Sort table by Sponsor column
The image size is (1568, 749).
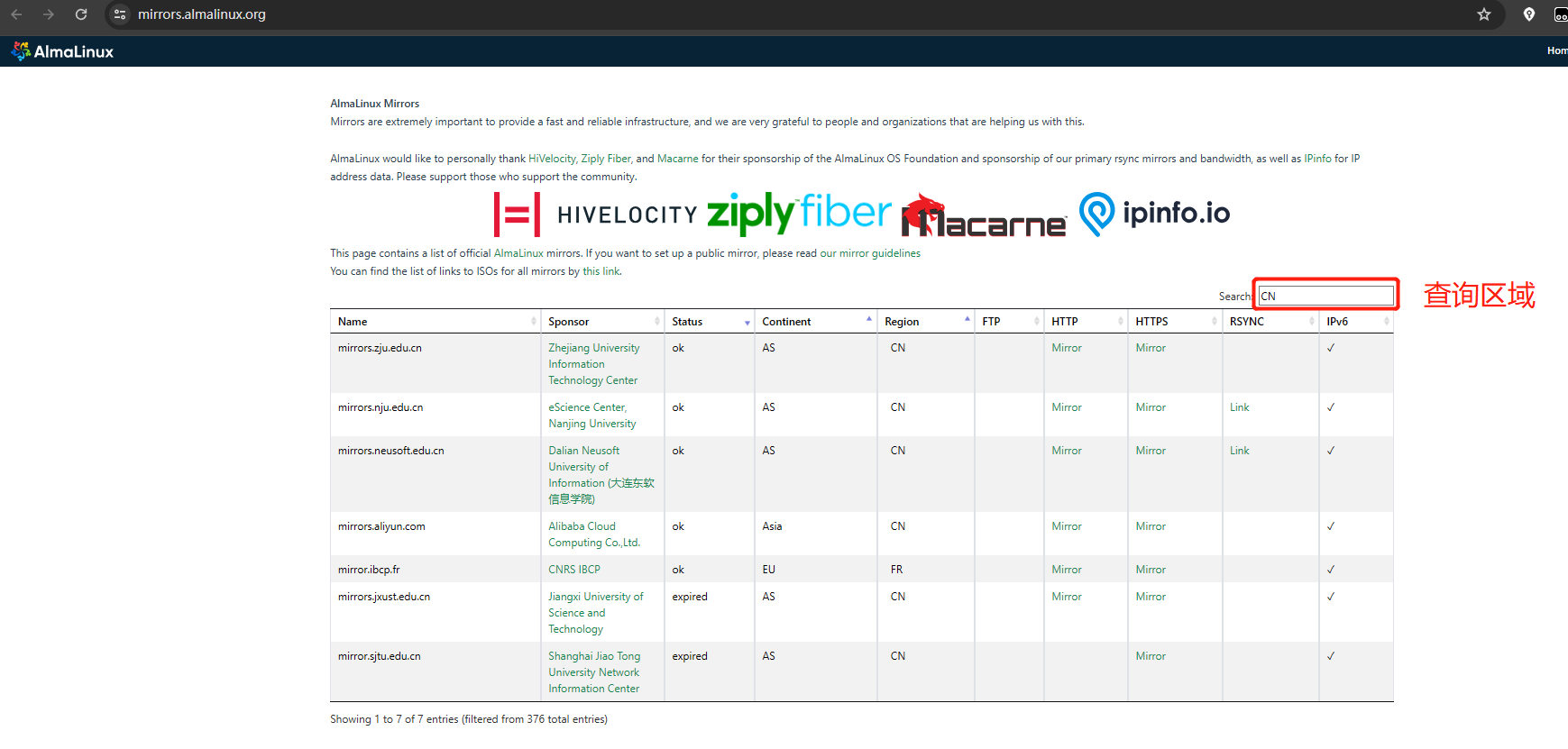coord(602,322)
